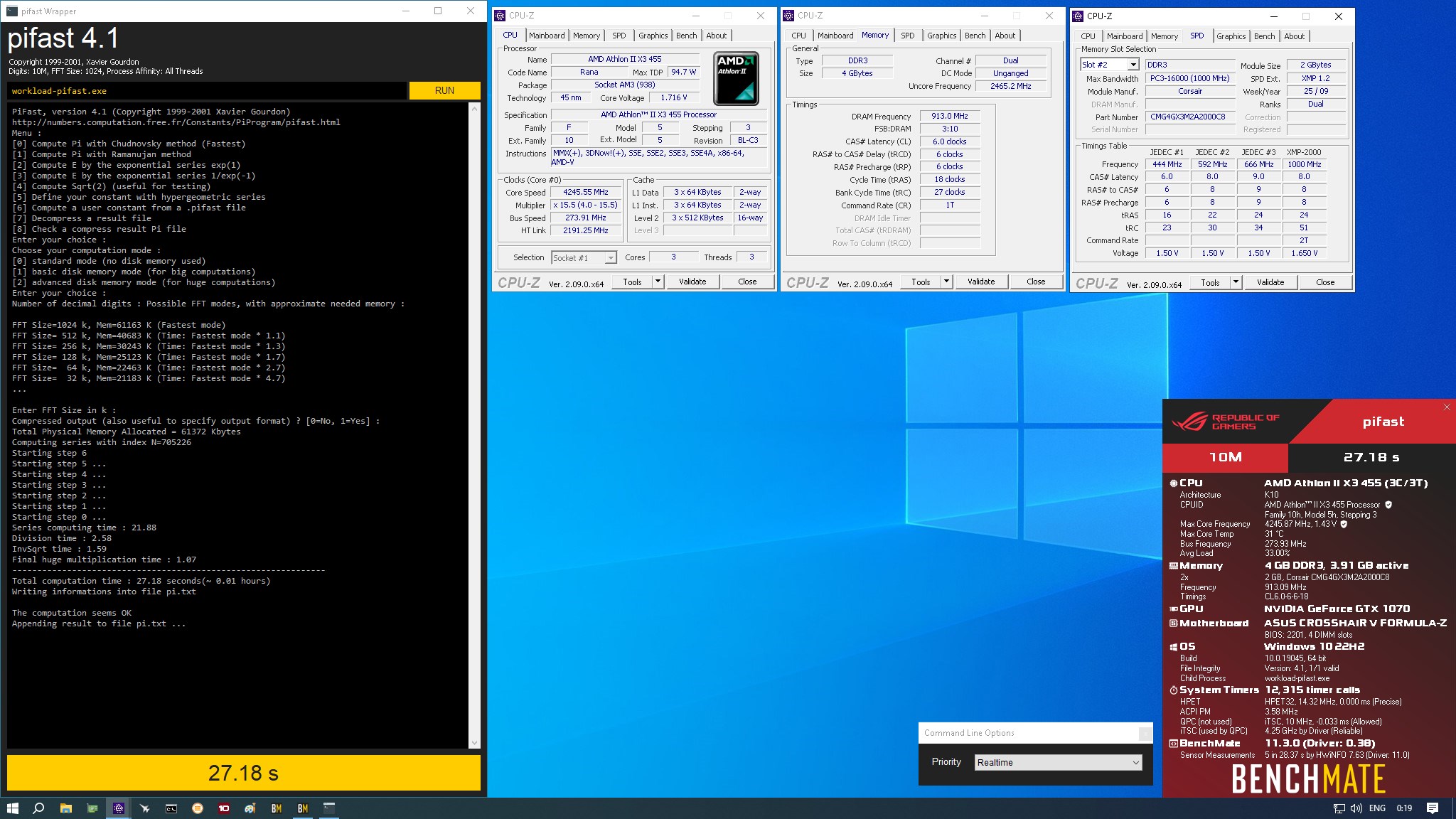Click the workload-pifast.exe path field

tap(207, 90)
